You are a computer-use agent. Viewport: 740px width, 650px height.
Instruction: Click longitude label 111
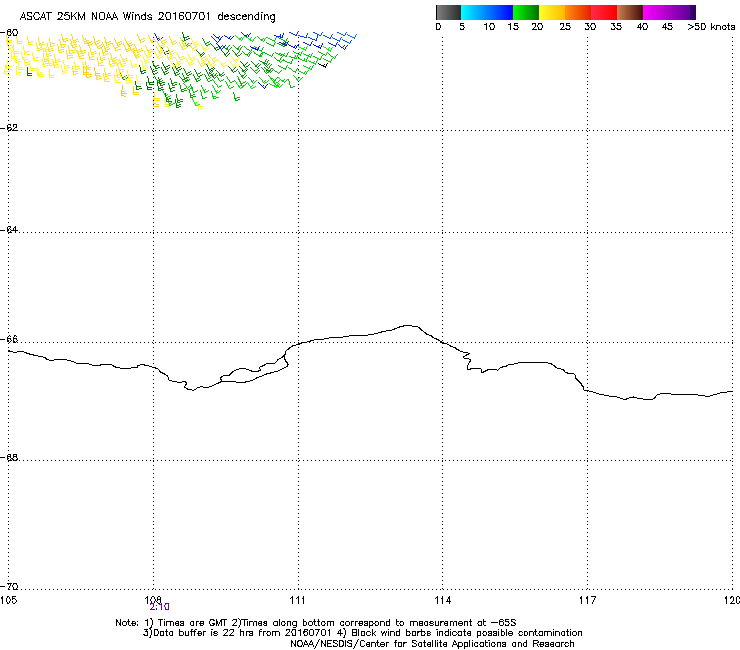(x=298, y=600)
